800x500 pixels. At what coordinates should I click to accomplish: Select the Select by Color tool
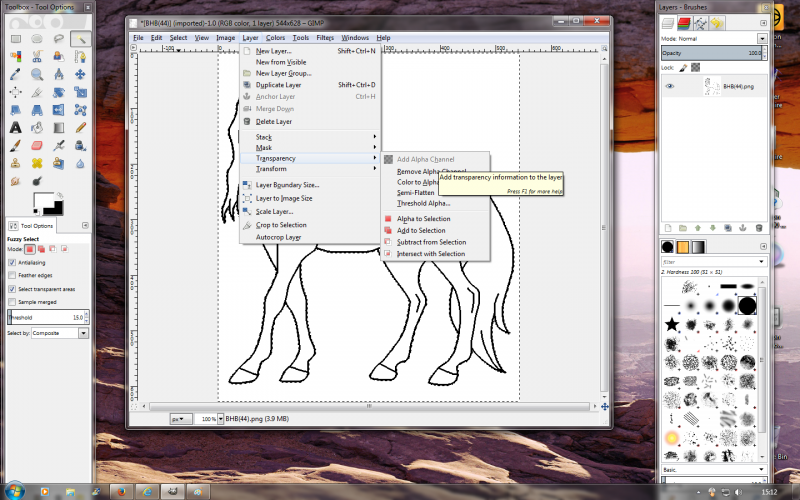coord(16,57)
